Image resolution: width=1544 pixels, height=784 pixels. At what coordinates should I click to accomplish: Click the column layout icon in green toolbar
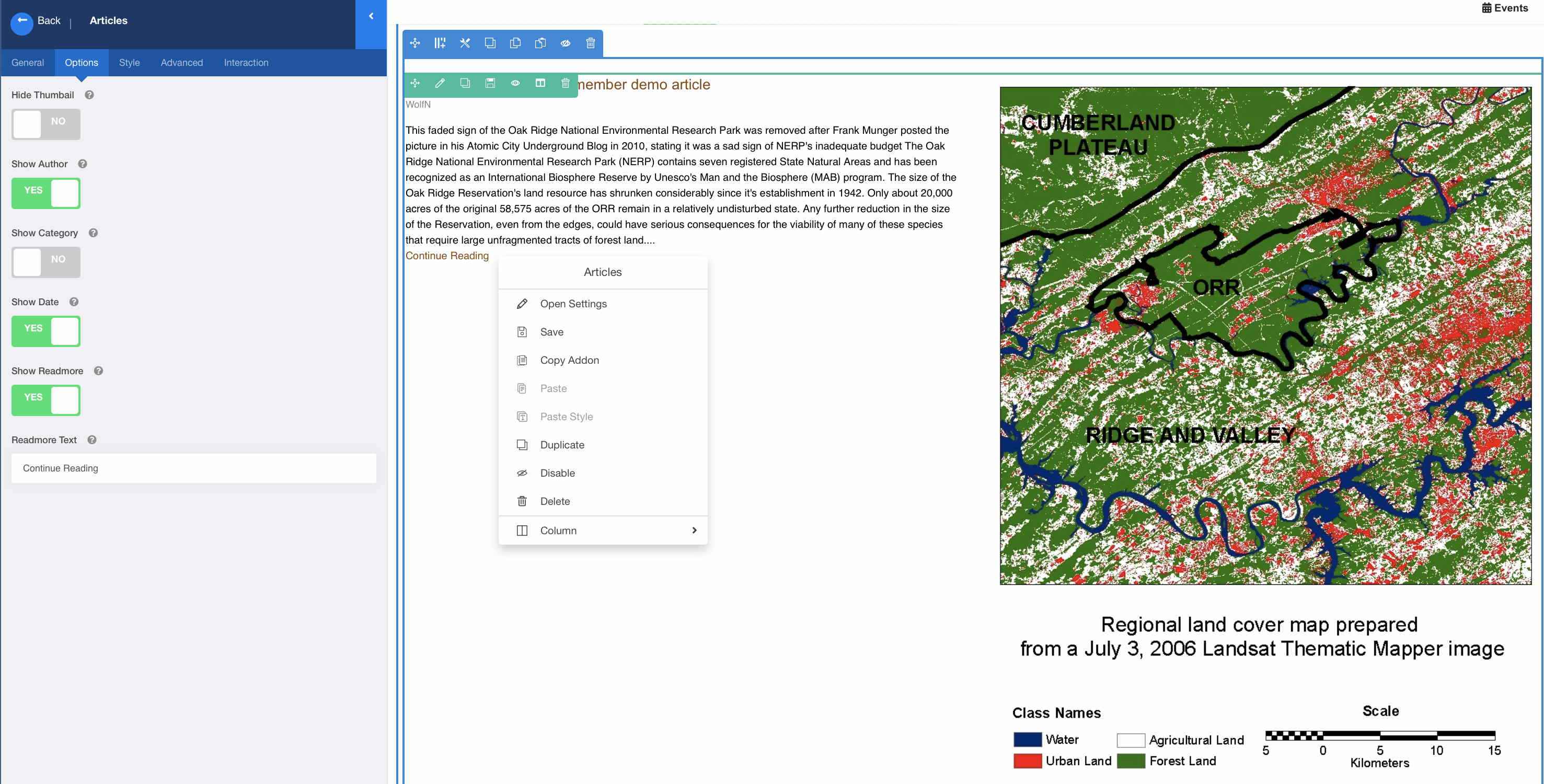(x=540, y=83)
